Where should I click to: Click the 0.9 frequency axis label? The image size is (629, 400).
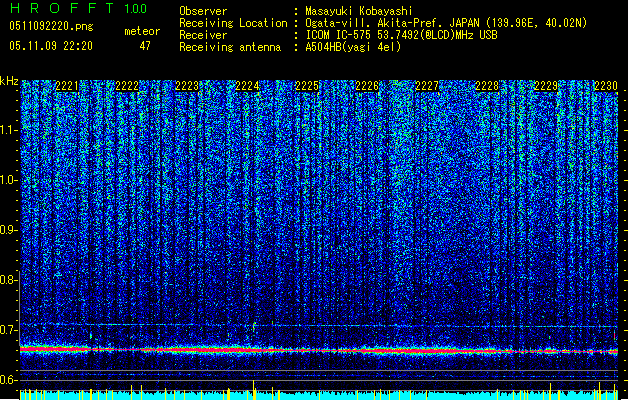tap(9, 230)
